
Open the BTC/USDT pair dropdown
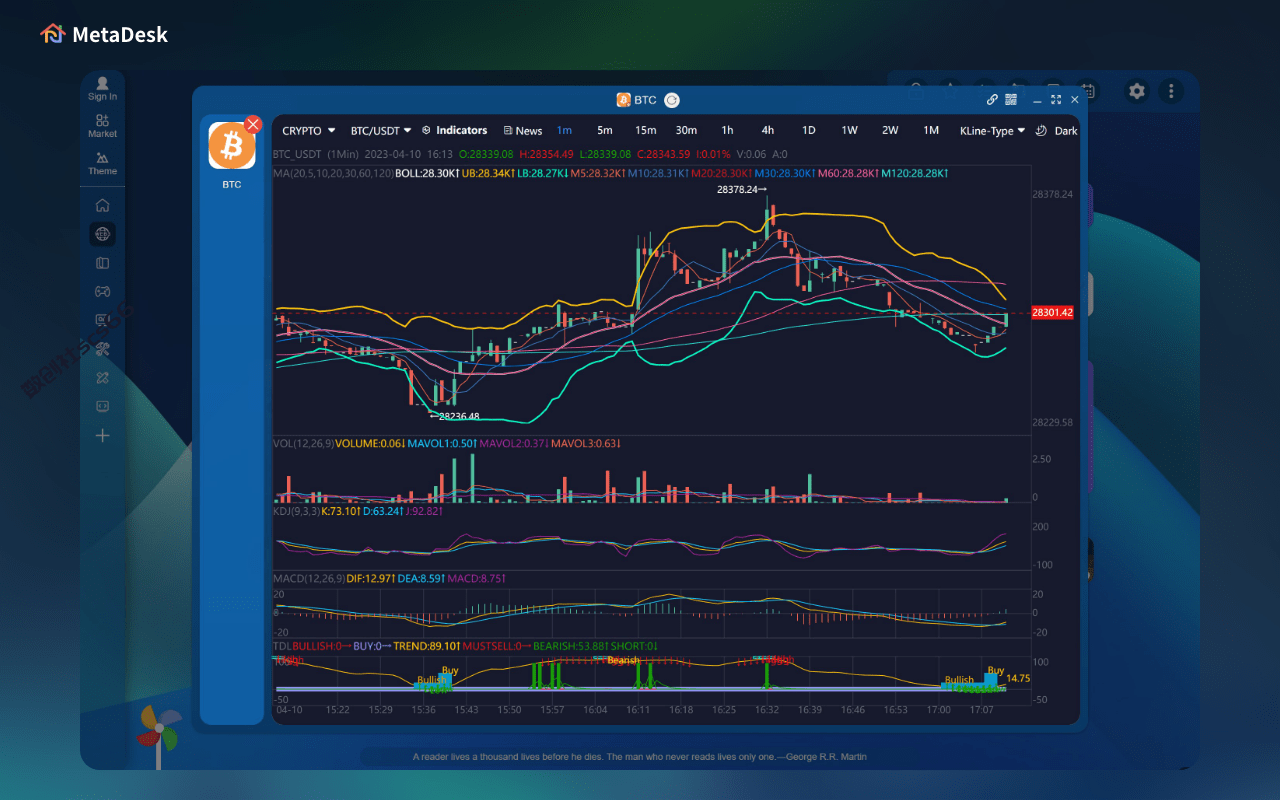[381, 131]
